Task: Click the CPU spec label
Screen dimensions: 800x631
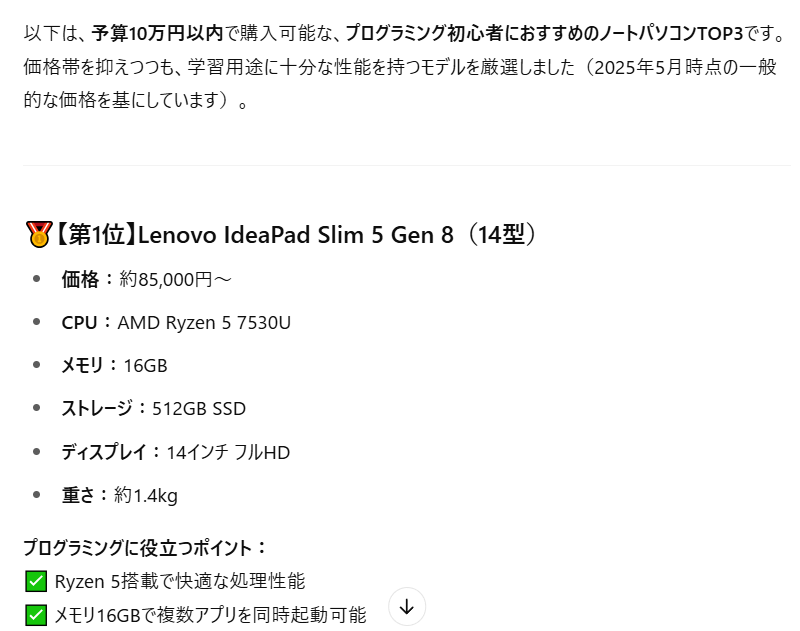Action: (77, 322)
